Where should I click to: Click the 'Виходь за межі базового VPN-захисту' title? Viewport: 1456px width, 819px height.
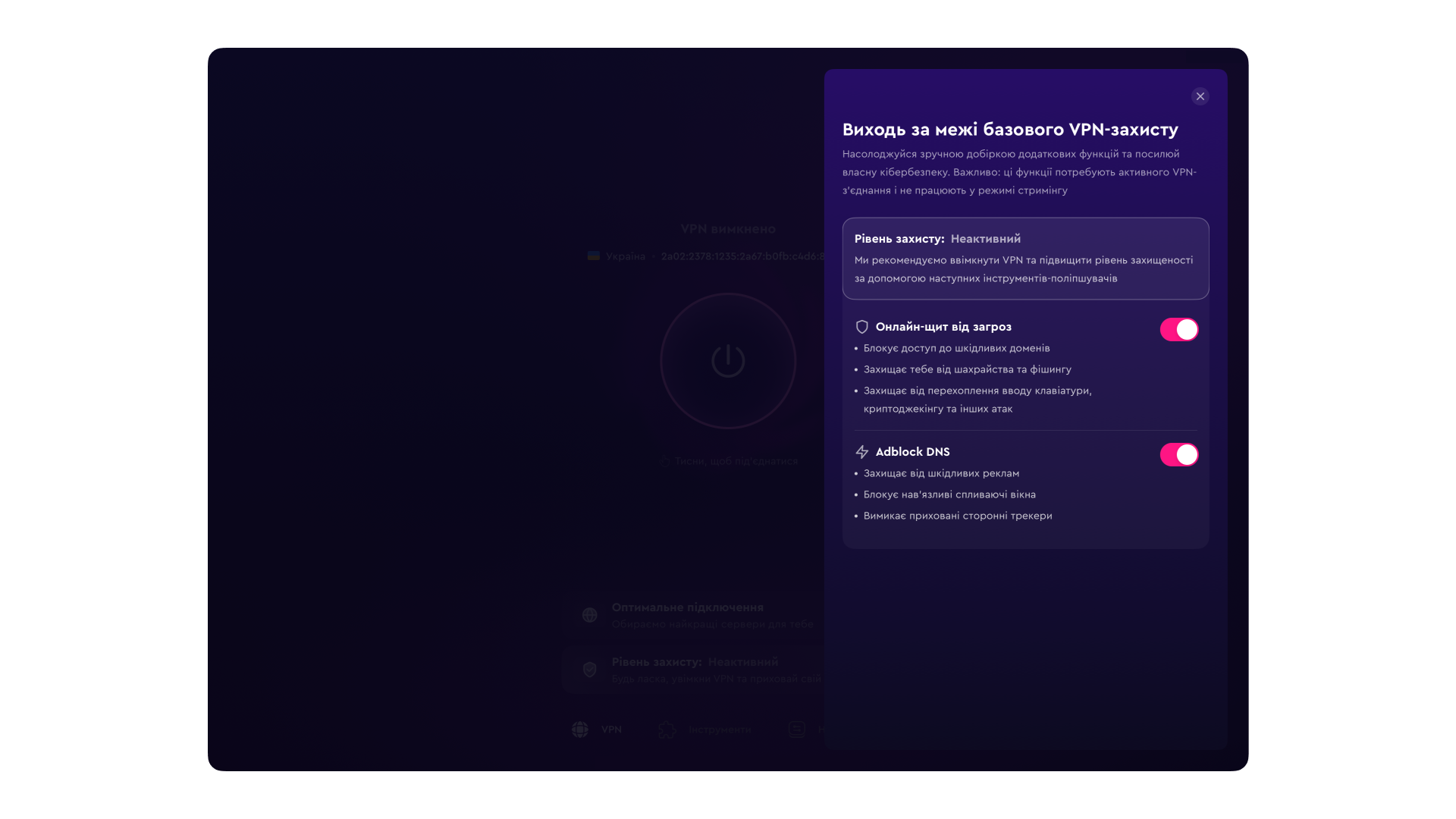1010,130
